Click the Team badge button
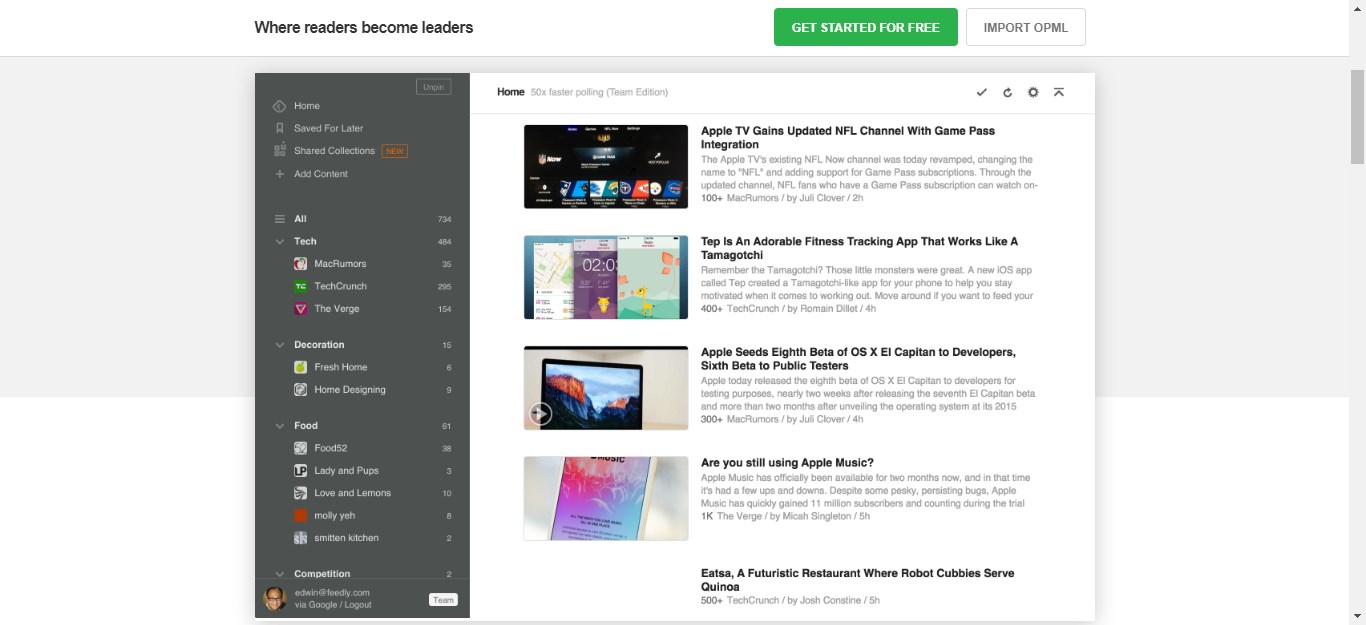 pos(443,600)
